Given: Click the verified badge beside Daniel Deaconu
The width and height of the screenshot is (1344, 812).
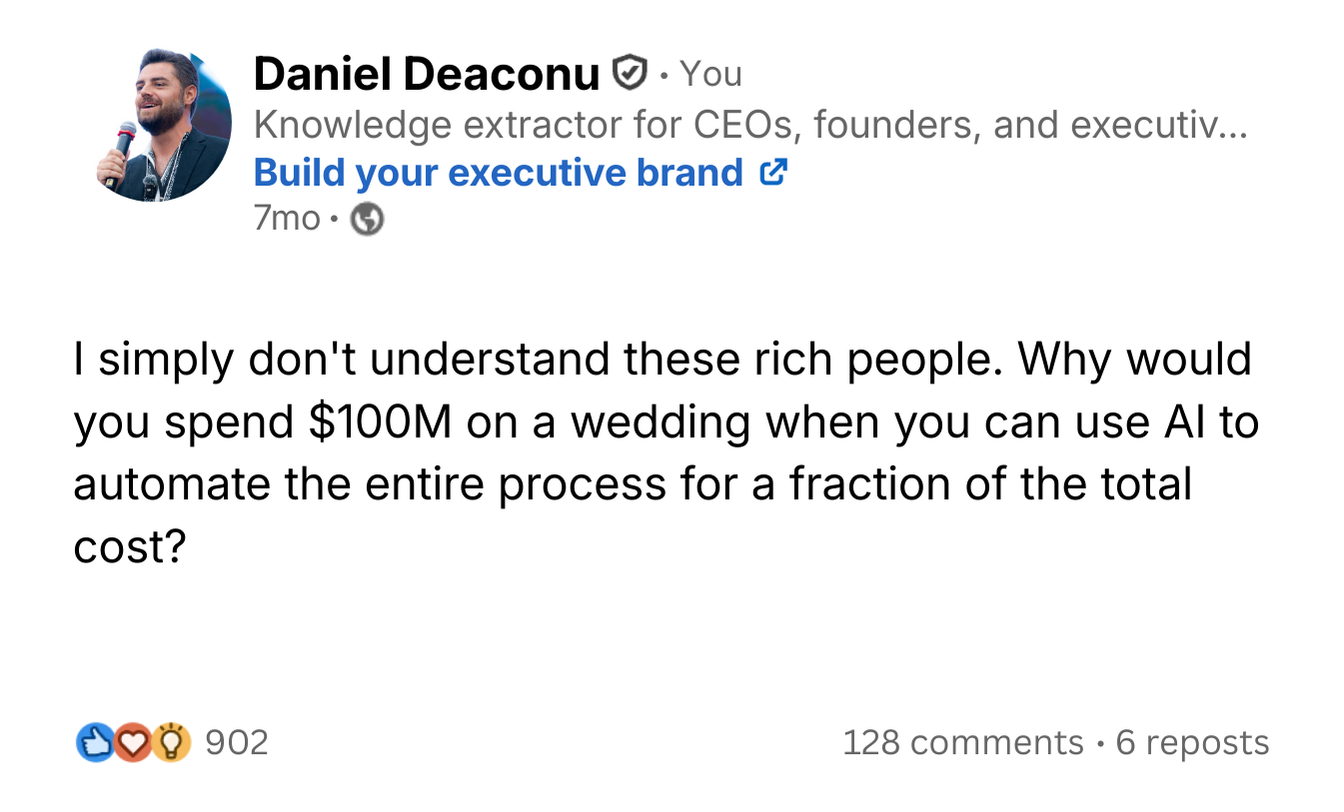Looking at the screenshot, I should click(628, 74).
